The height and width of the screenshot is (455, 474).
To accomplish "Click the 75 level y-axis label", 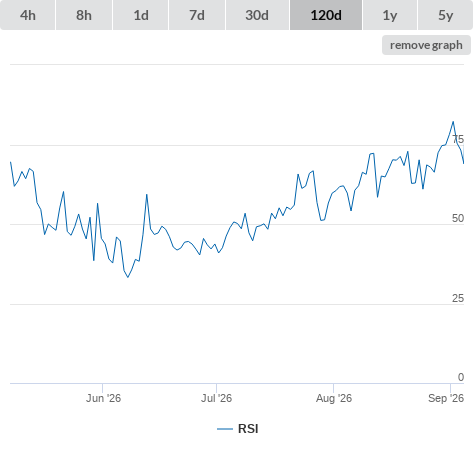I will coord(458,139).
